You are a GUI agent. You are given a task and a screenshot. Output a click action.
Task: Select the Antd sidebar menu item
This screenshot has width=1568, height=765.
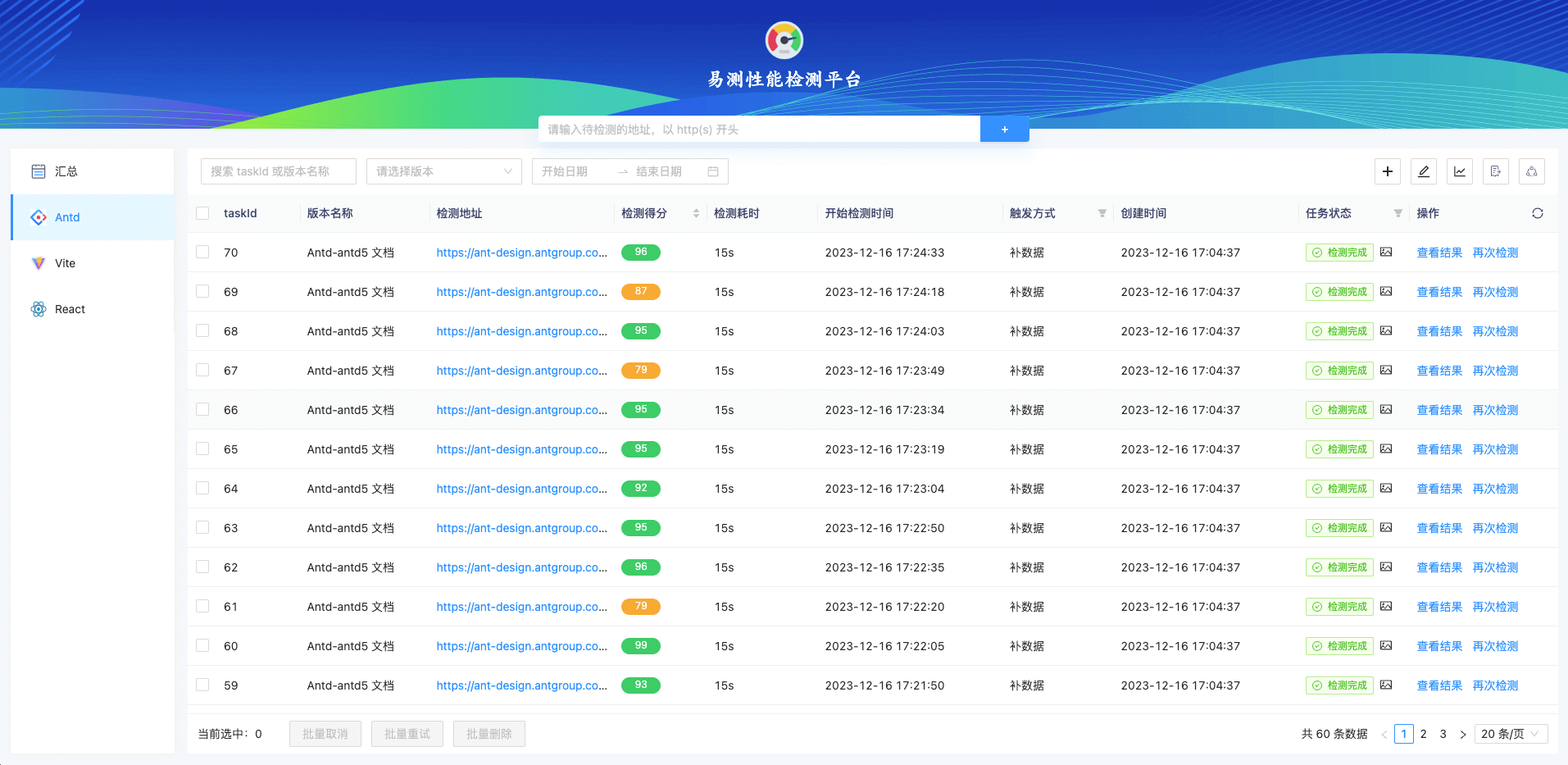pos(93,217)
